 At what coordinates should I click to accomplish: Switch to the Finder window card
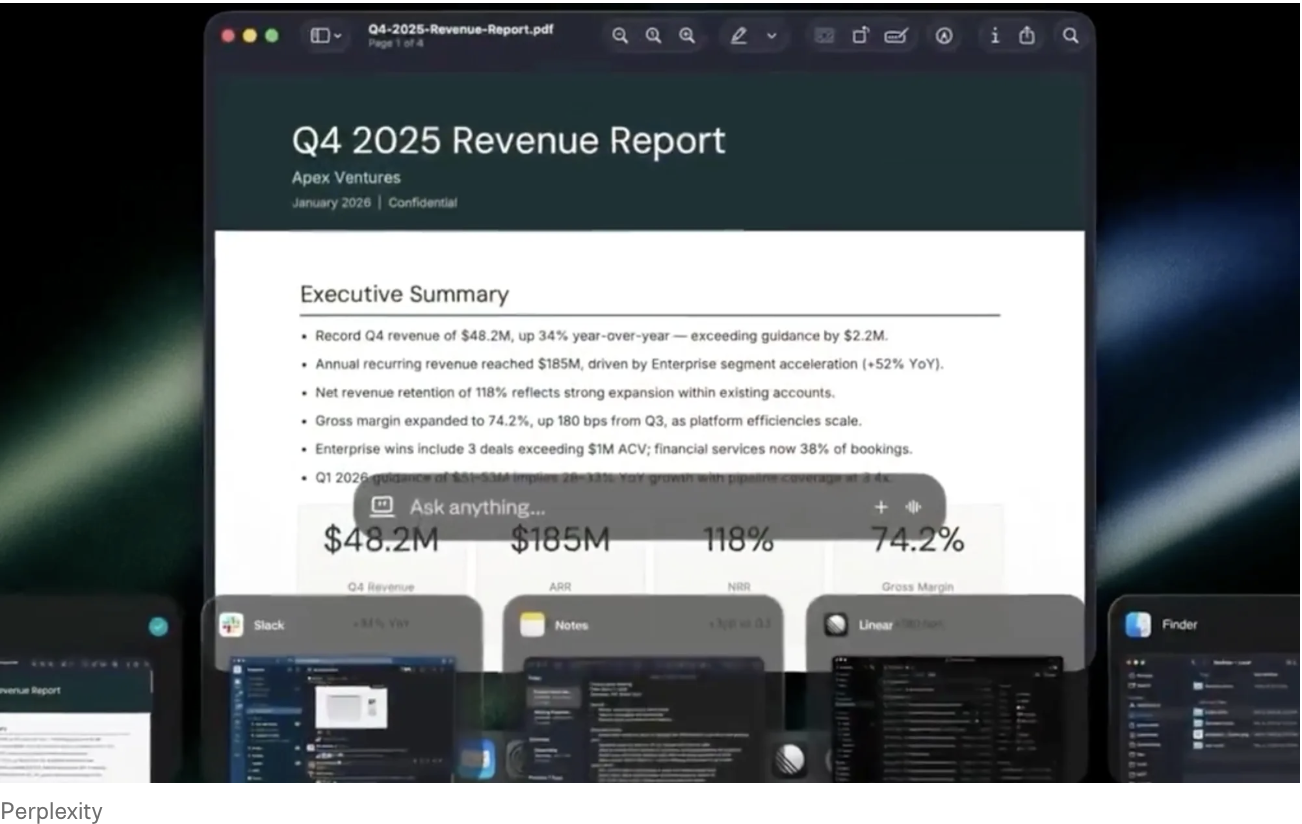point(1205,689)
